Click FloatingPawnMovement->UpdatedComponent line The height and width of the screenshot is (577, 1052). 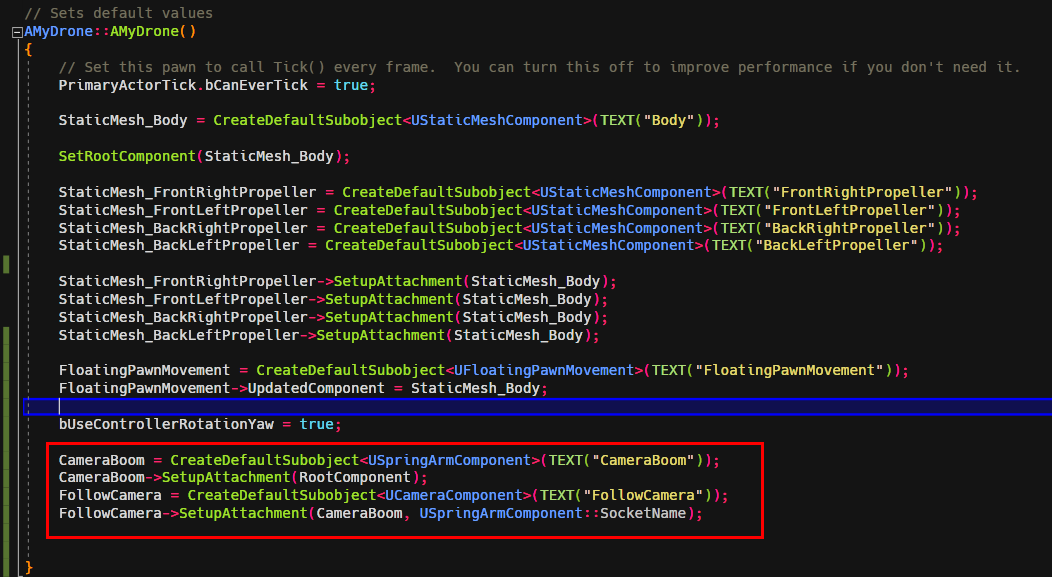tap(303, 388)
